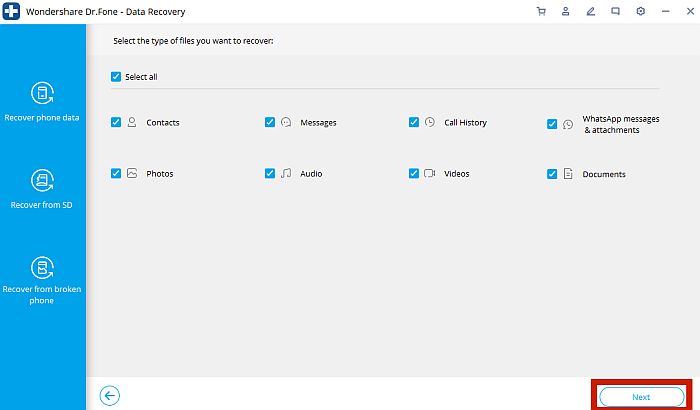The height and width of the screenshot is (410, 700).
Task: Click the Next button
Action: click(x=642, y=397)
